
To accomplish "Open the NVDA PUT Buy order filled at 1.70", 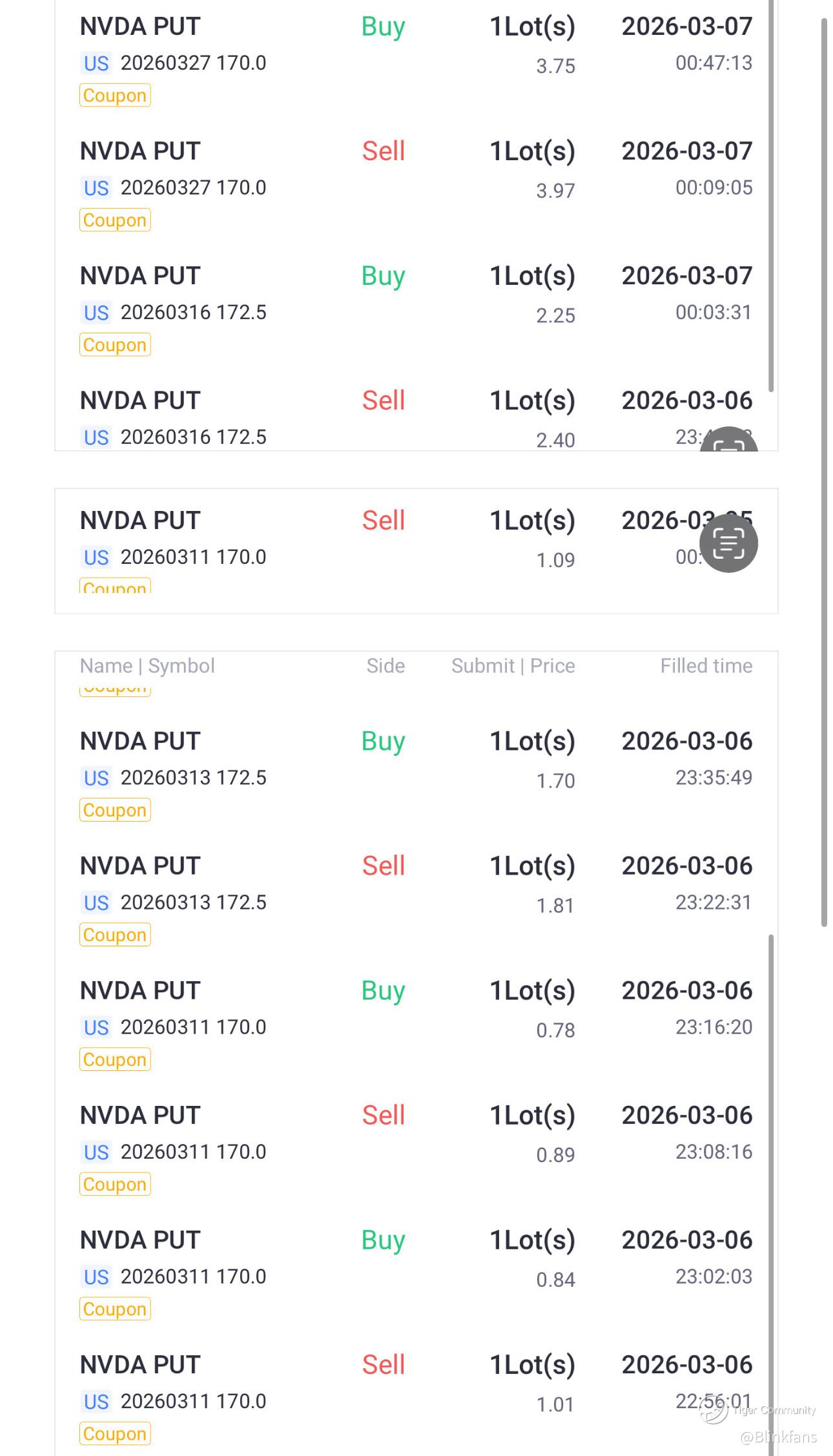I will point(413,760).
